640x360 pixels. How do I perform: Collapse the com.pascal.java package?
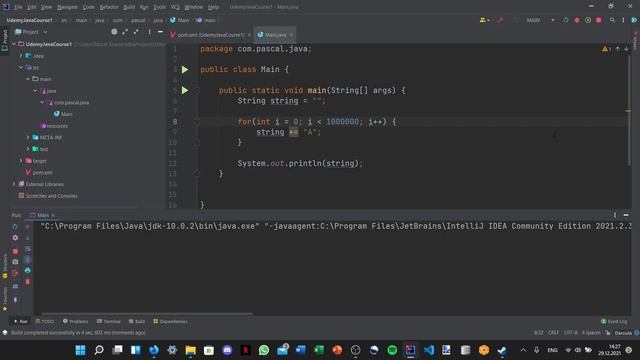[x=42, y=102]
